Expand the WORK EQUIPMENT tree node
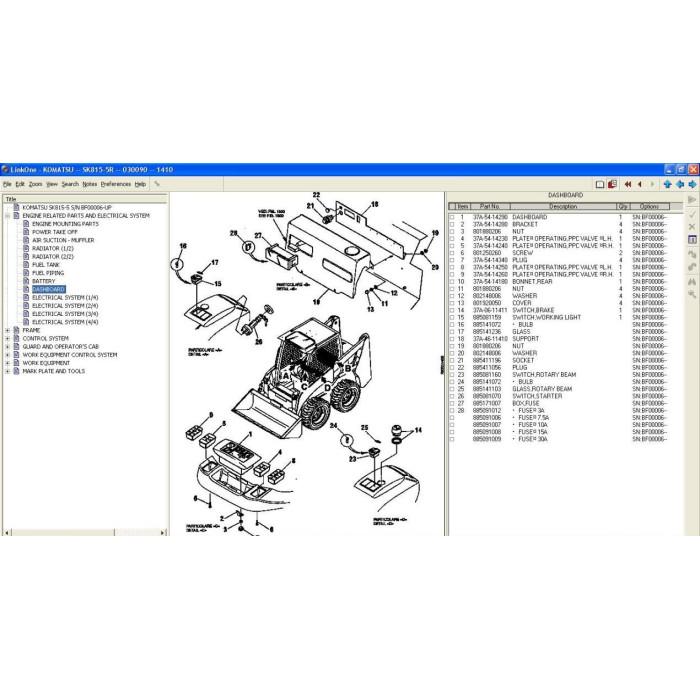700x700 pixels. (8, 363)
